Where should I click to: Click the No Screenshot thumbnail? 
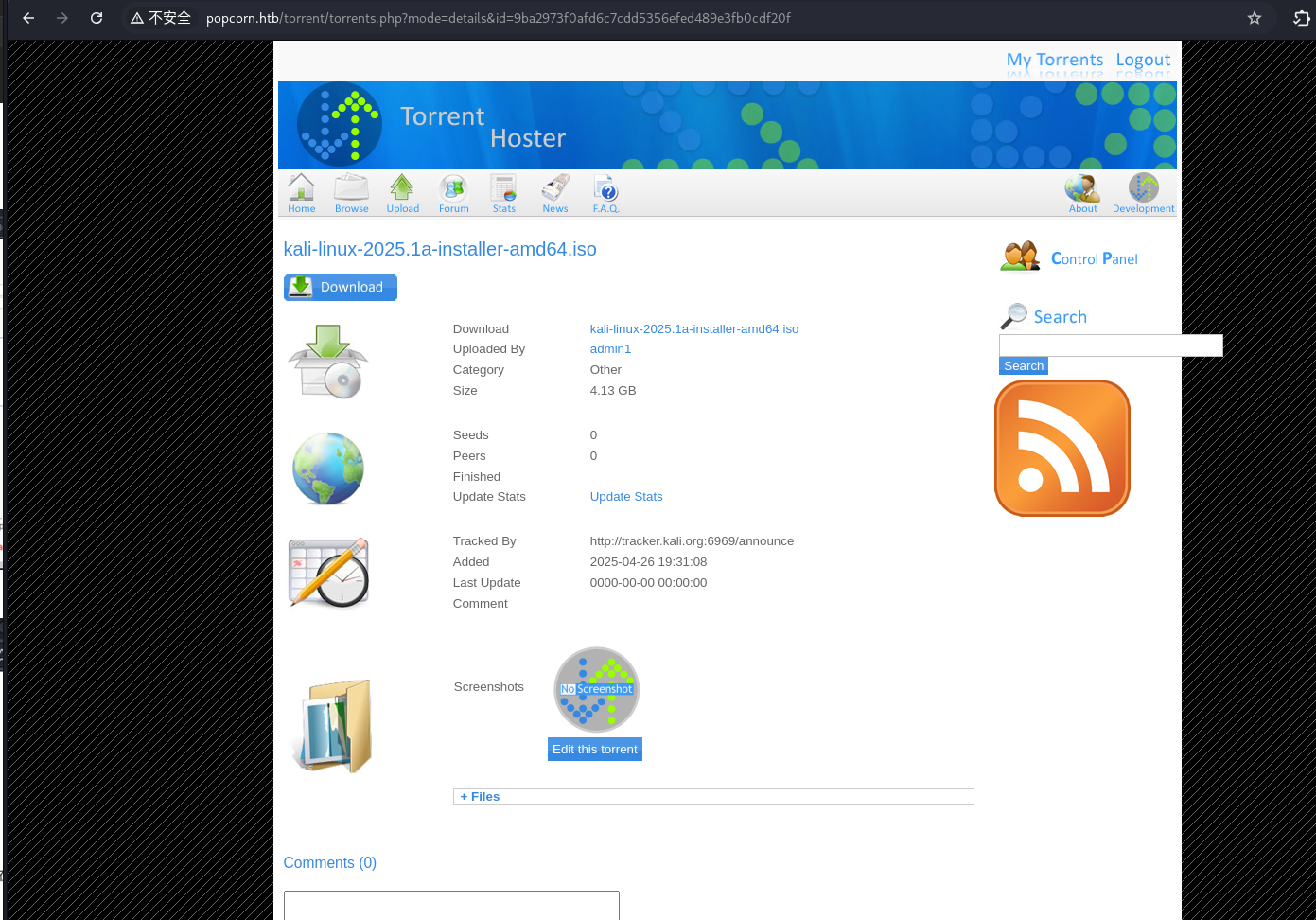(596, 689)
